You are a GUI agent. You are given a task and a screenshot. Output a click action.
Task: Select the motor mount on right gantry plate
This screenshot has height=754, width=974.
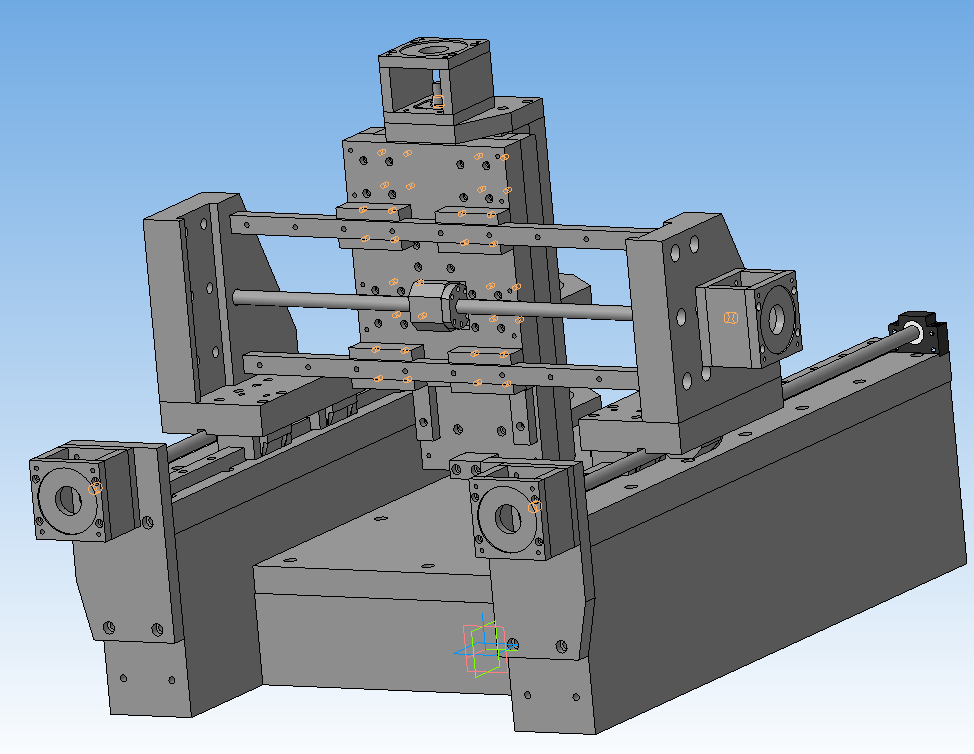[749, 319]
